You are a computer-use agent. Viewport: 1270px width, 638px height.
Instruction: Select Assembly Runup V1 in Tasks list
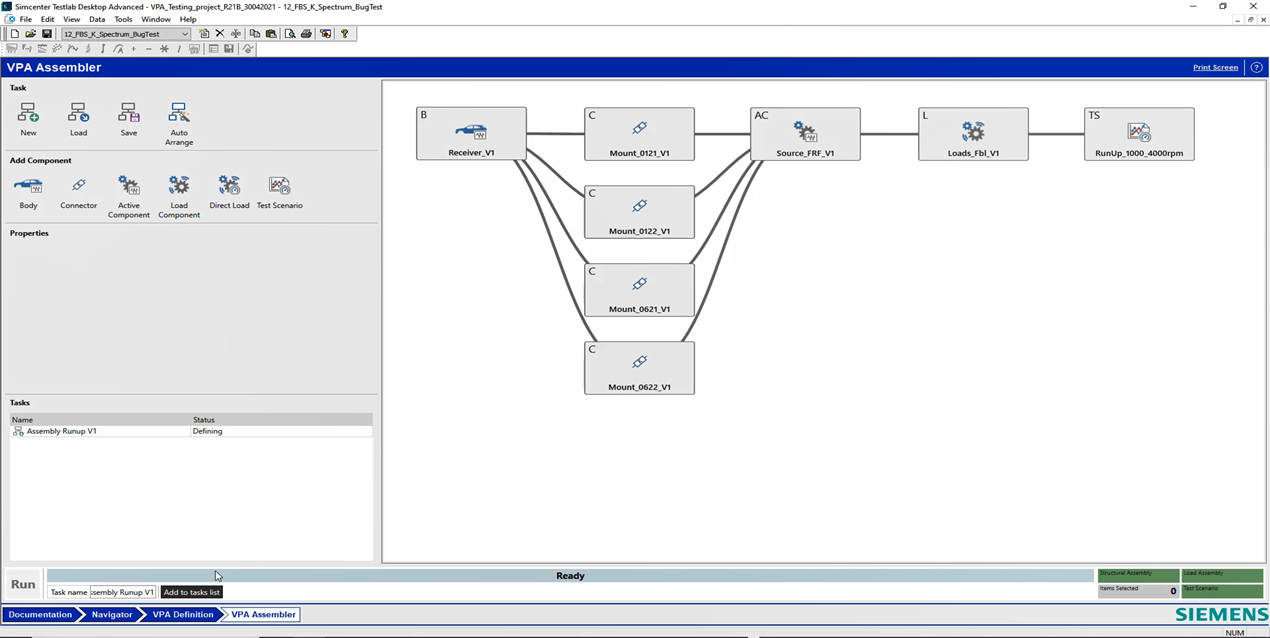coord(62,431)
